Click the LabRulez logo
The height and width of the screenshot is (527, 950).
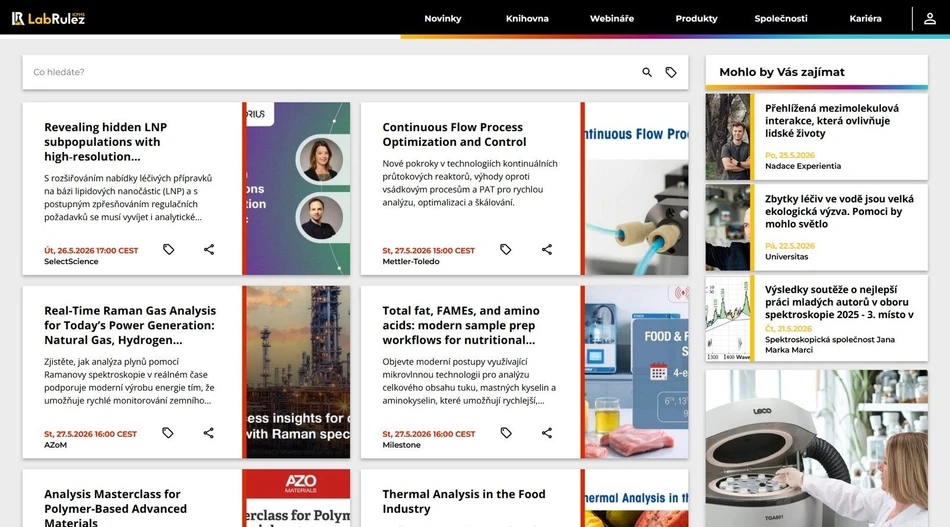tap(48, 18)
